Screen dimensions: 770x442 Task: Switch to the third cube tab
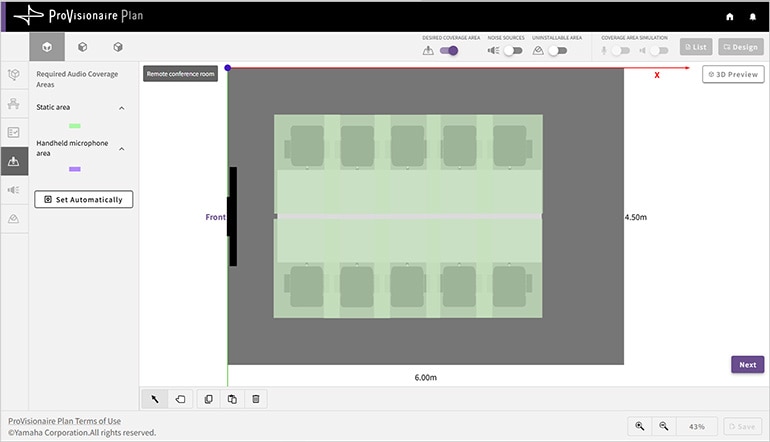click(118, 47)
